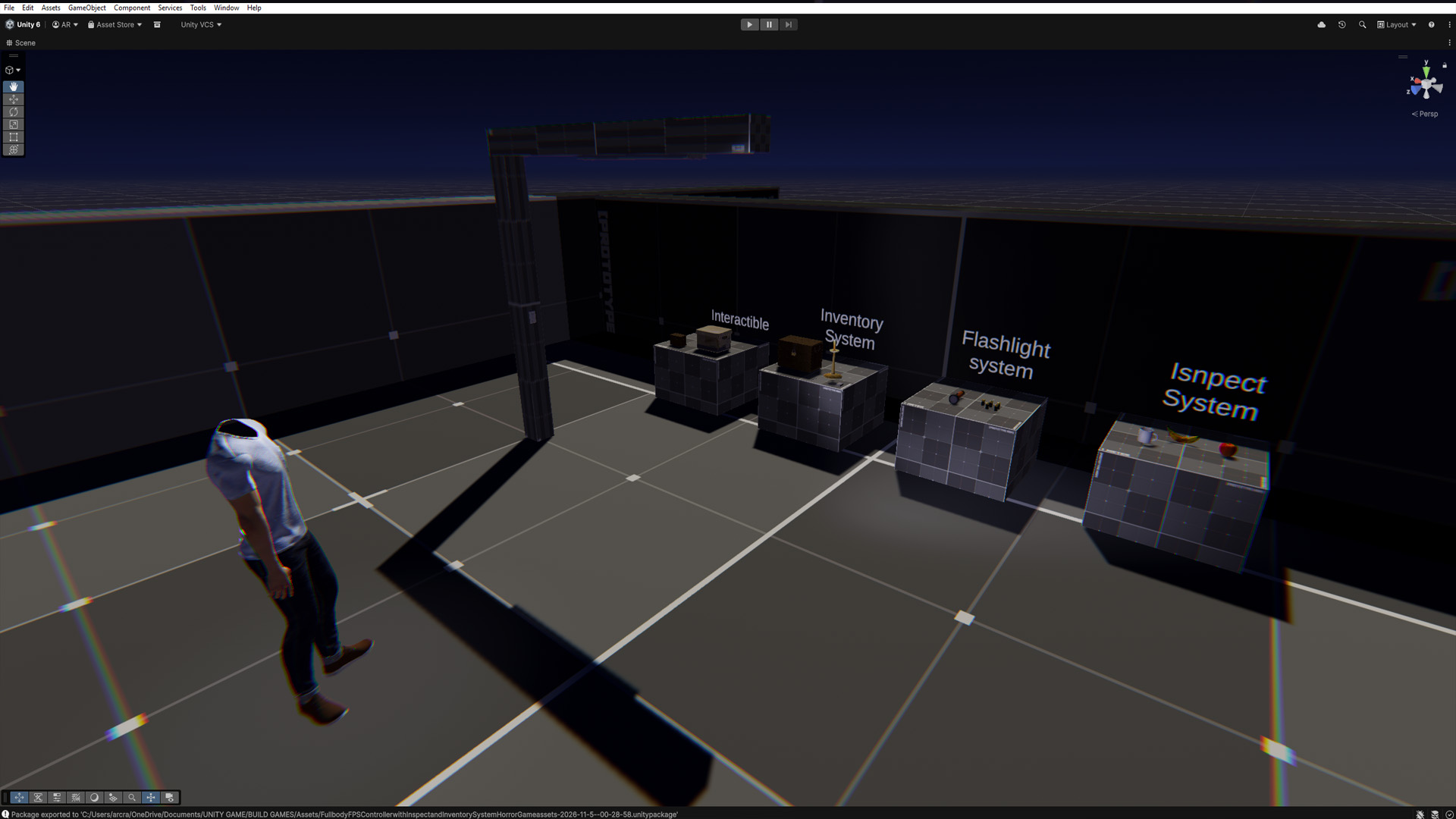Viewport: 1456px width, 819px height.
Task: Open the Layout dropdown
Action: [1397, 24]
